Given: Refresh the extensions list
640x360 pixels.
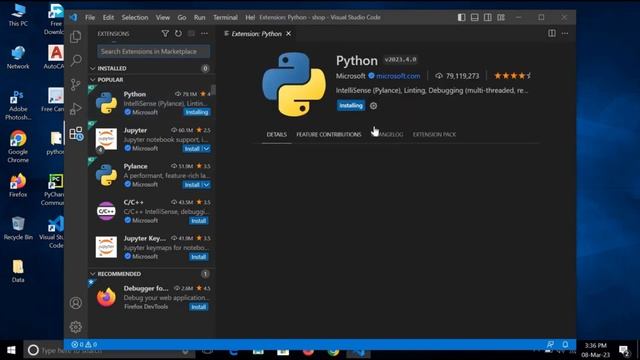Looking at the screenshot, I should coord(178,33).
